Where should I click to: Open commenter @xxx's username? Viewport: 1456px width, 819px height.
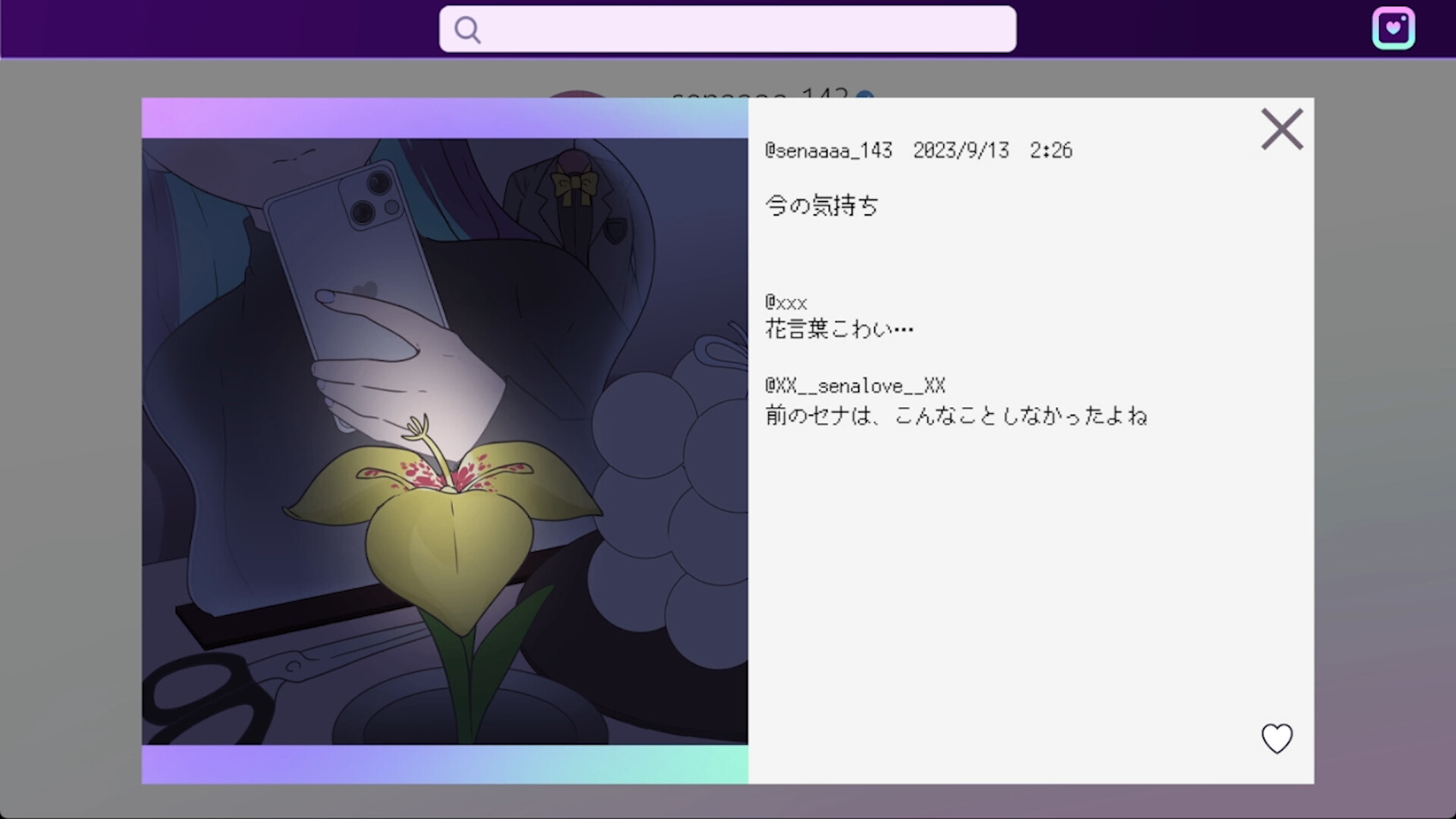click(786, 303)
